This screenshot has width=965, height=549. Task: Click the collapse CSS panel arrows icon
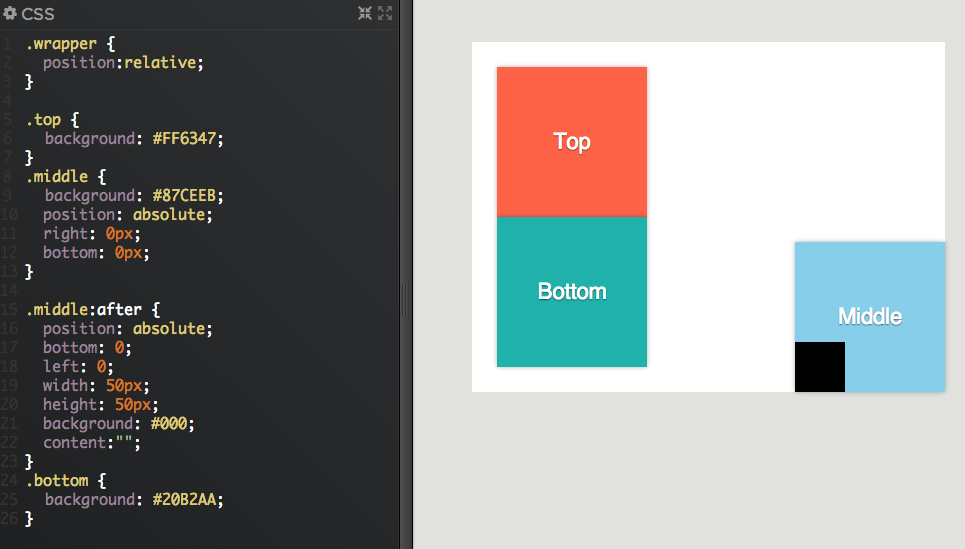pyautogui.click(x=365, y=13)
